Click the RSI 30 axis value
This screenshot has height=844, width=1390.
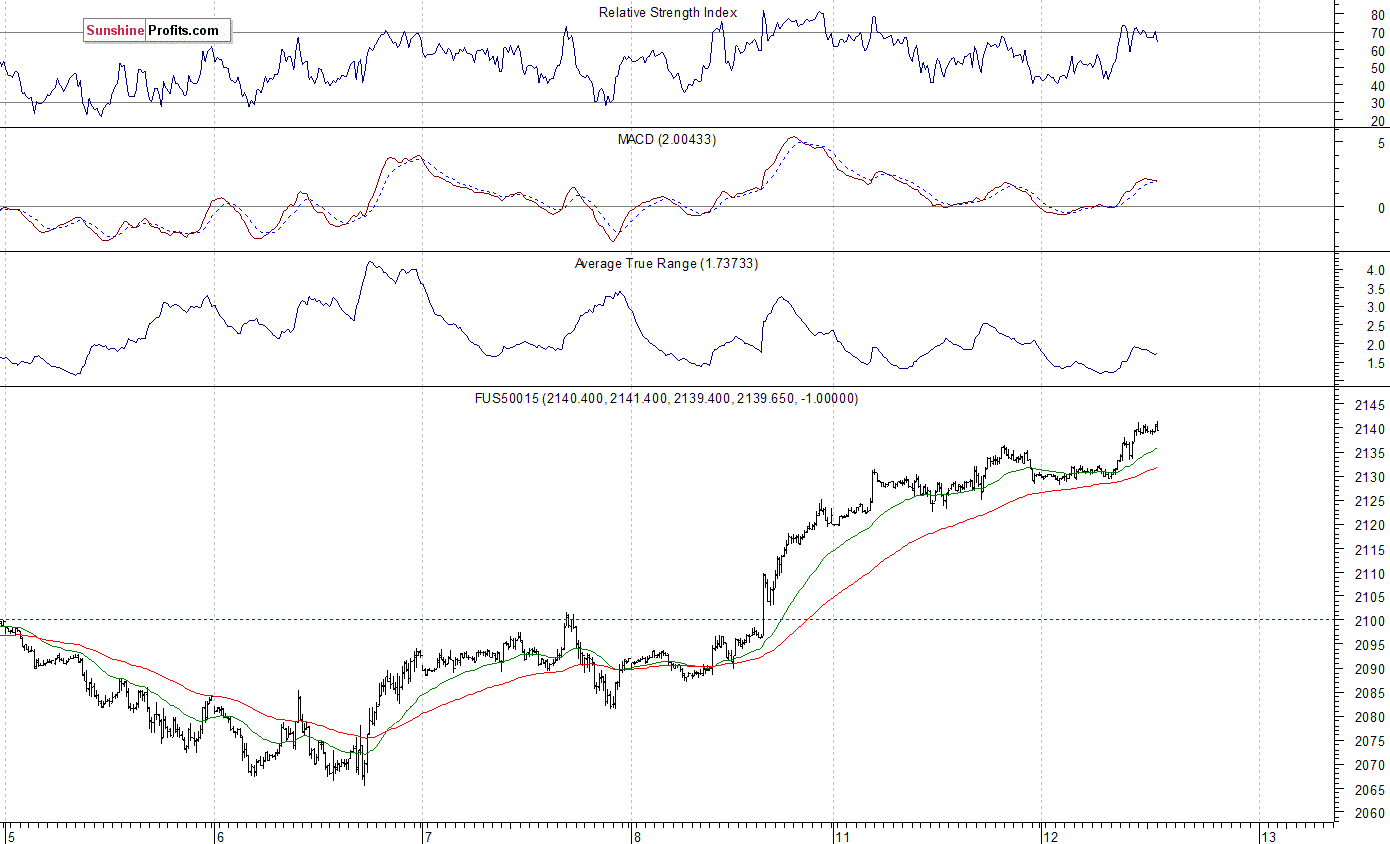1377,103
